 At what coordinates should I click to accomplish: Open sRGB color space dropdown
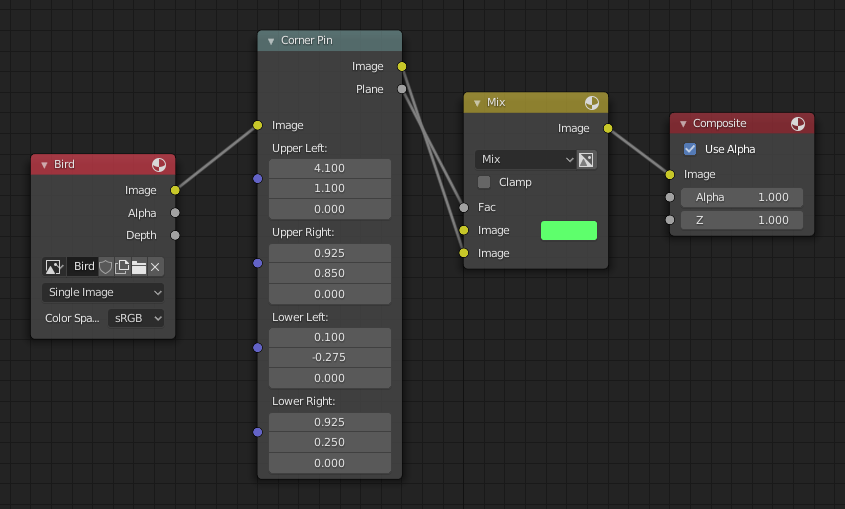coord(136,318)
